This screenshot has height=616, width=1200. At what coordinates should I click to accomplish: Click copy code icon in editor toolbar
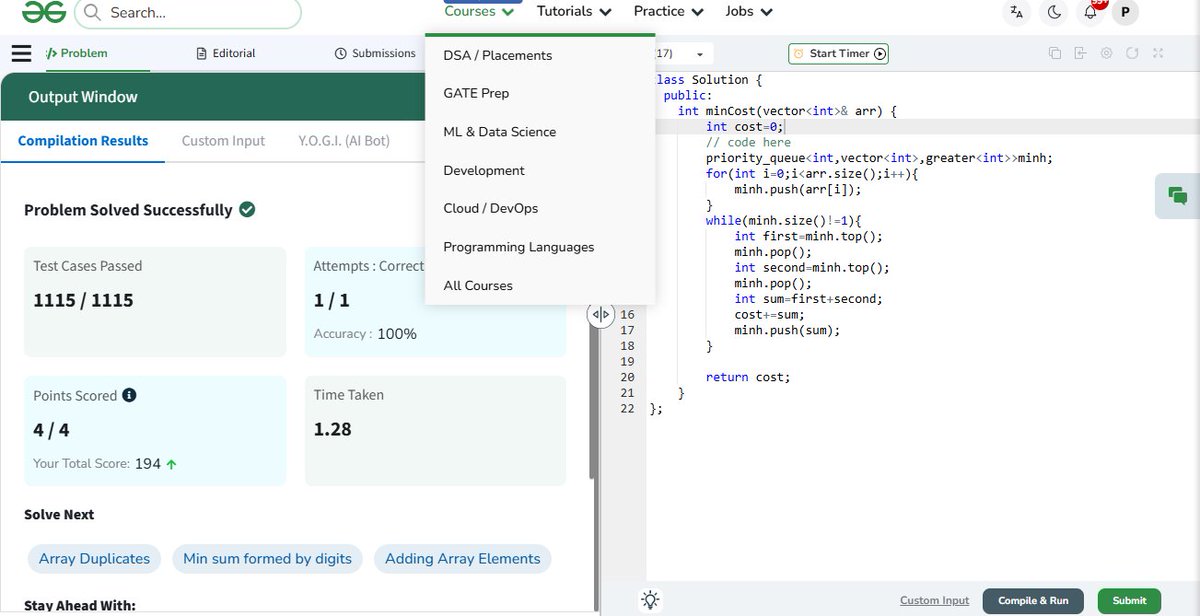coord(1055,53)
